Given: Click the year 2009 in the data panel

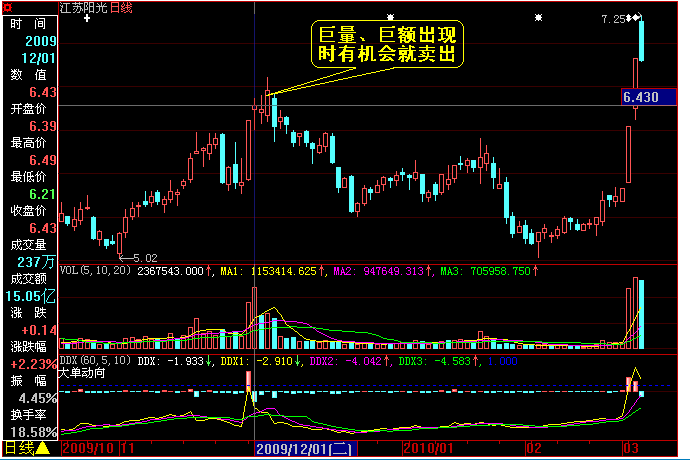Looking at the screenshot, I should [40, 41].
